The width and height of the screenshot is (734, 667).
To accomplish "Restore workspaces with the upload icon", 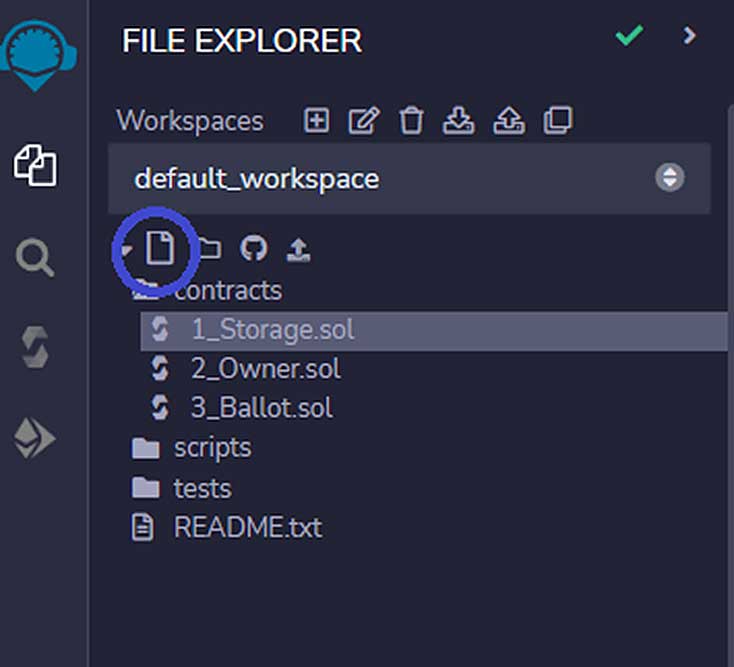I will pyautogui.click(x=509, y=120).
